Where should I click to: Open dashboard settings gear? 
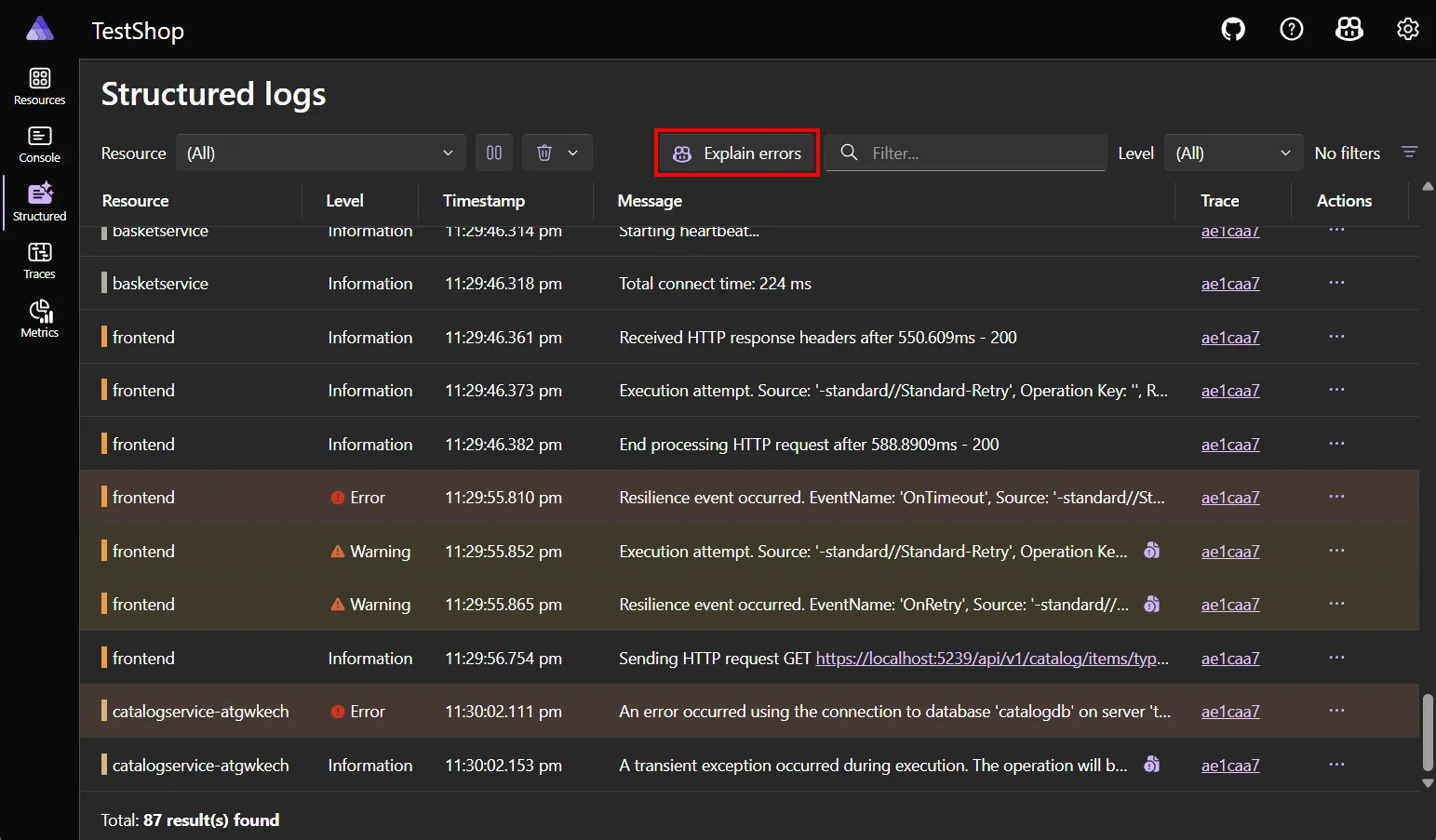tap(1407, 29)
